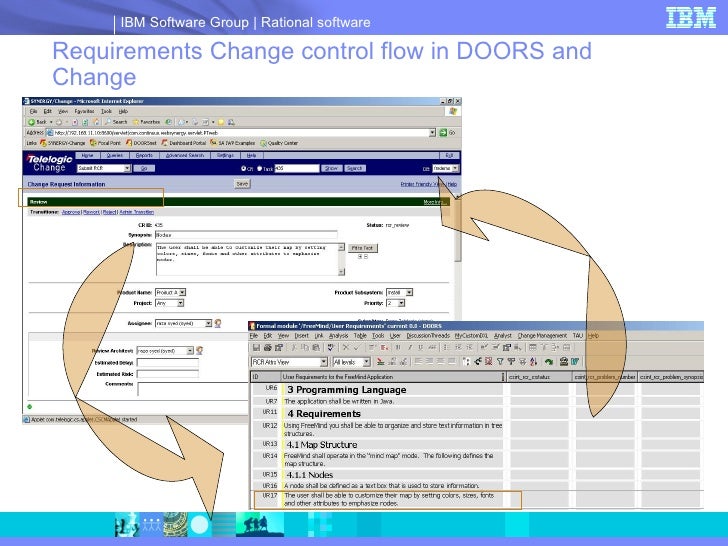The image size is (728, 546).
Task: Open the DOORS Tools menu
Action: (378, 336)
